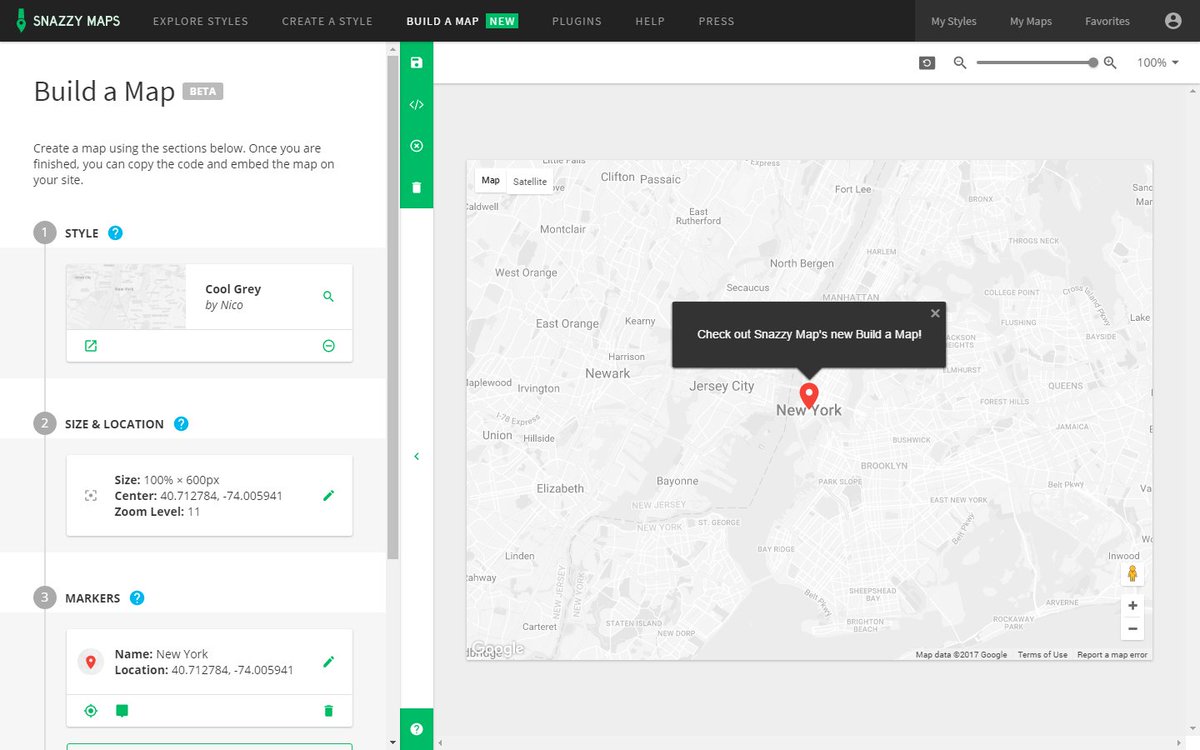Edit the size and location settings
The image size is (1200, 750).
[329, 495]
